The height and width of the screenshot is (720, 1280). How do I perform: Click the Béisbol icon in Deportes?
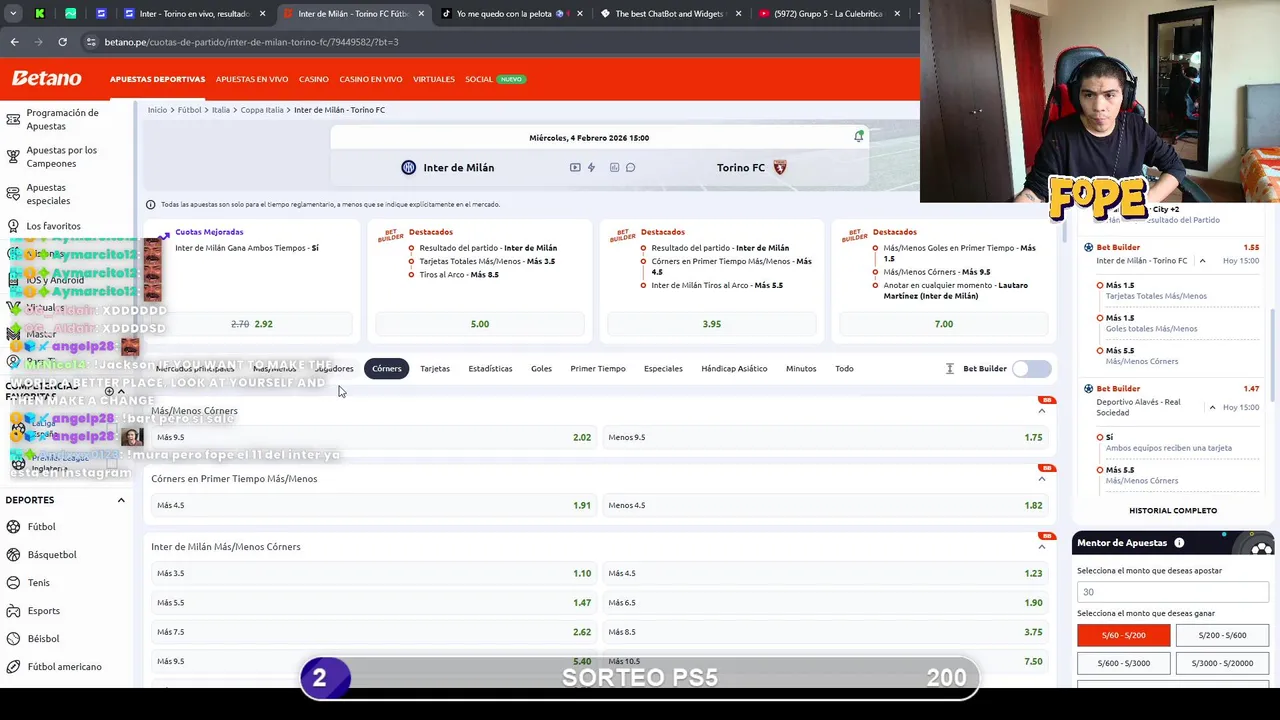(x=13, y=639)
